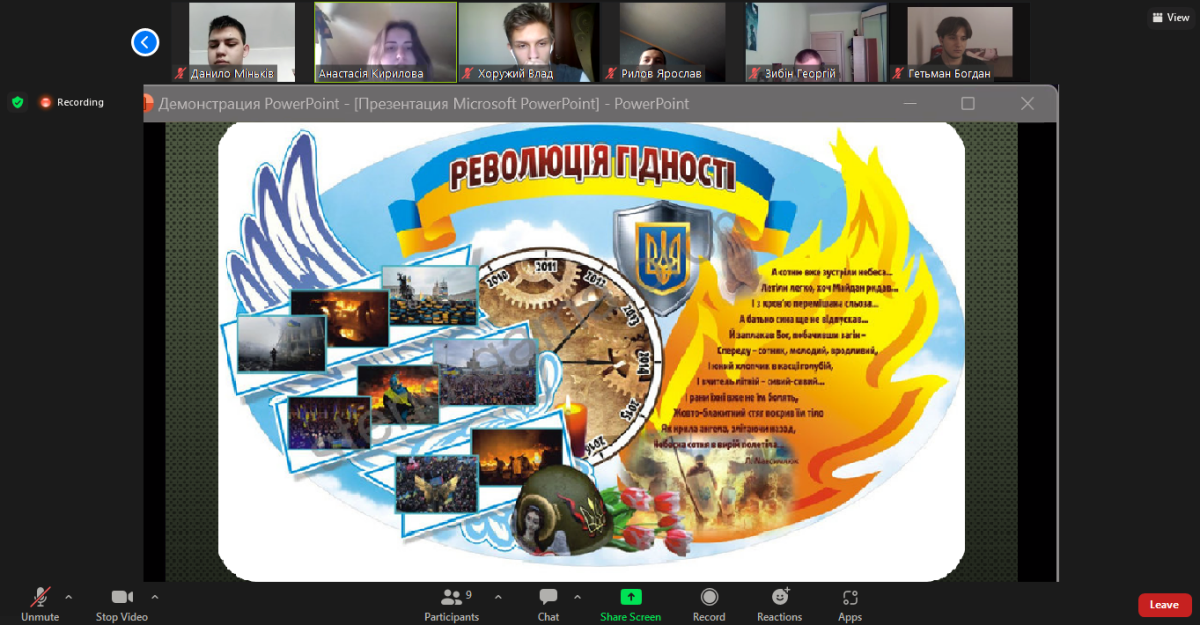Unmute the microphone
Screen dimensions: 1200x625
pyautogui.click(x=40, y=604)
